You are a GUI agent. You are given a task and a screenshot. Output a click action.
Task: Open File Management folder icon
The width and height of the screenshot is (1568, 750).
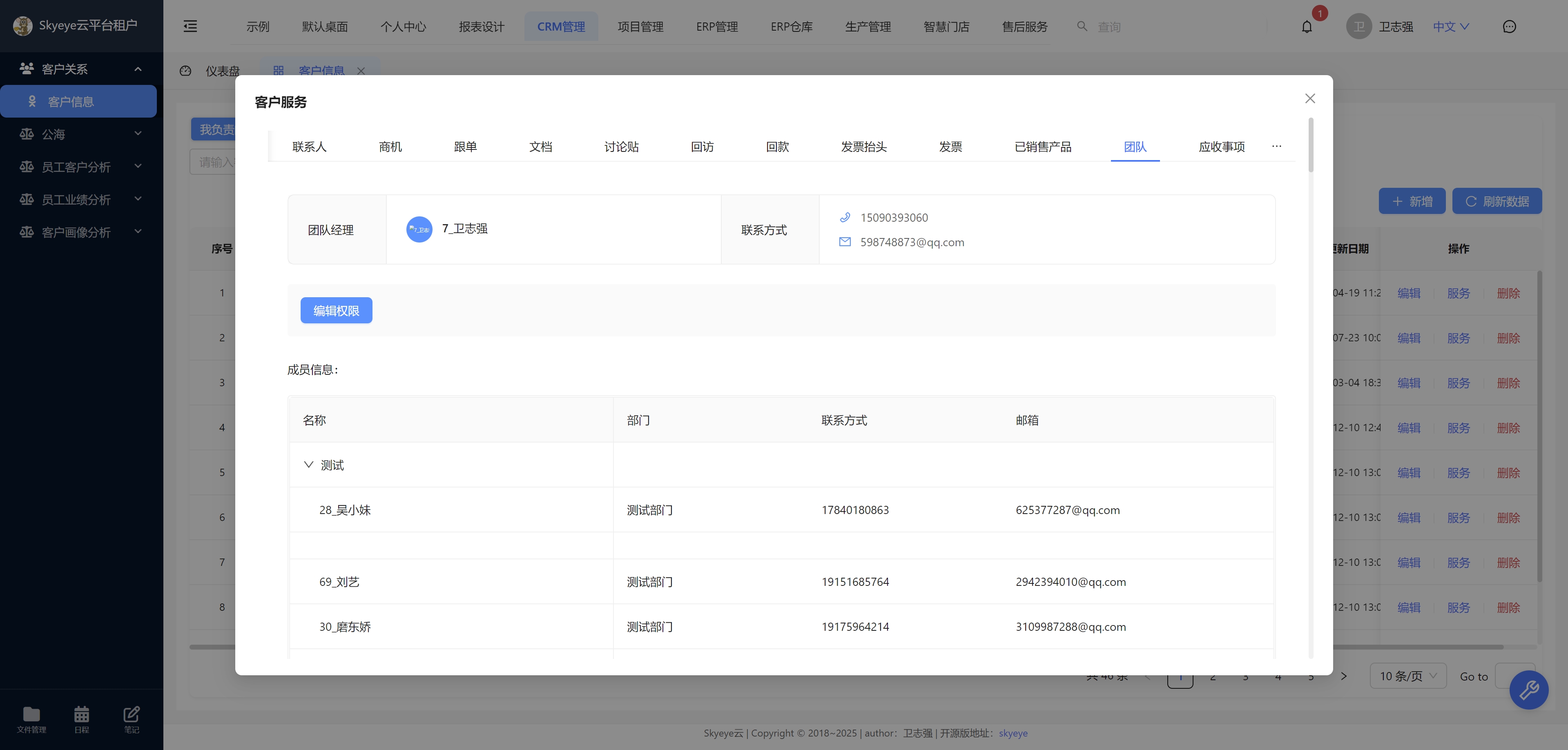coord(31,714)
